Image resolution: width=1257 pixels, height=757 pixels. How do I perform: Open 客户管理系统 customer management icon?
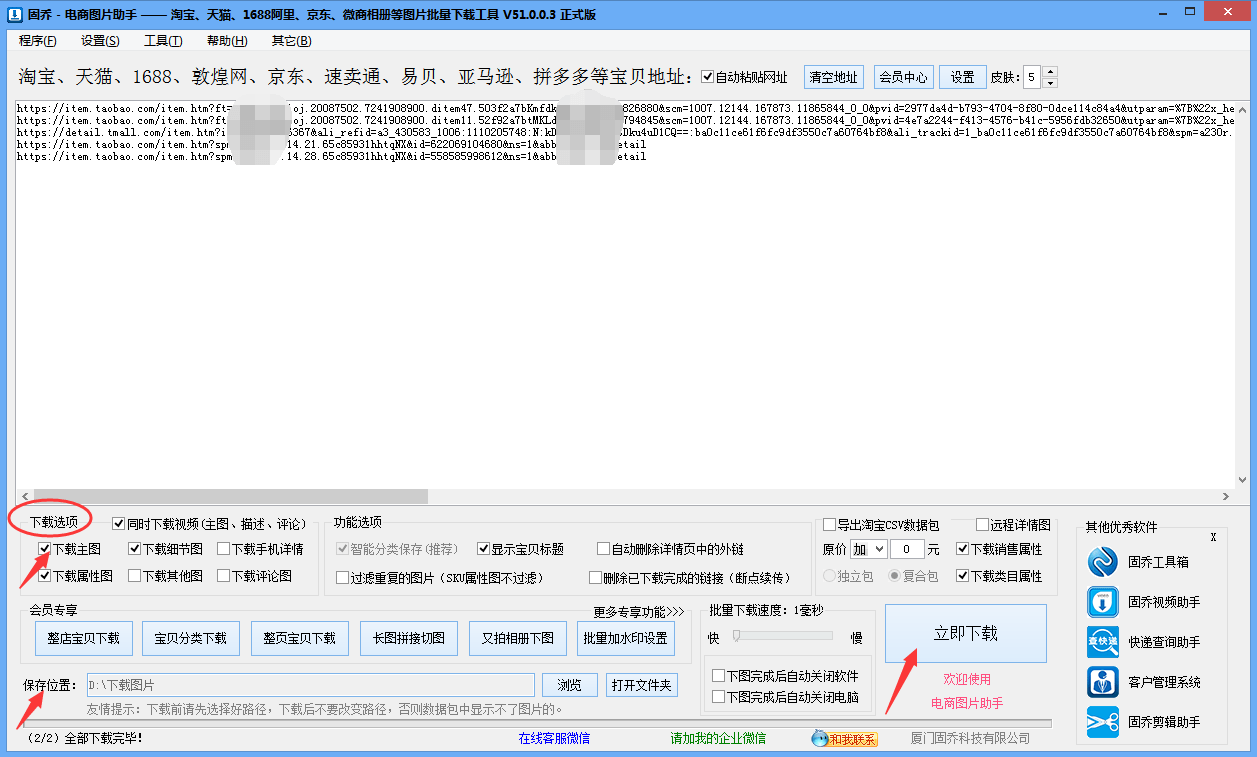1102,681
